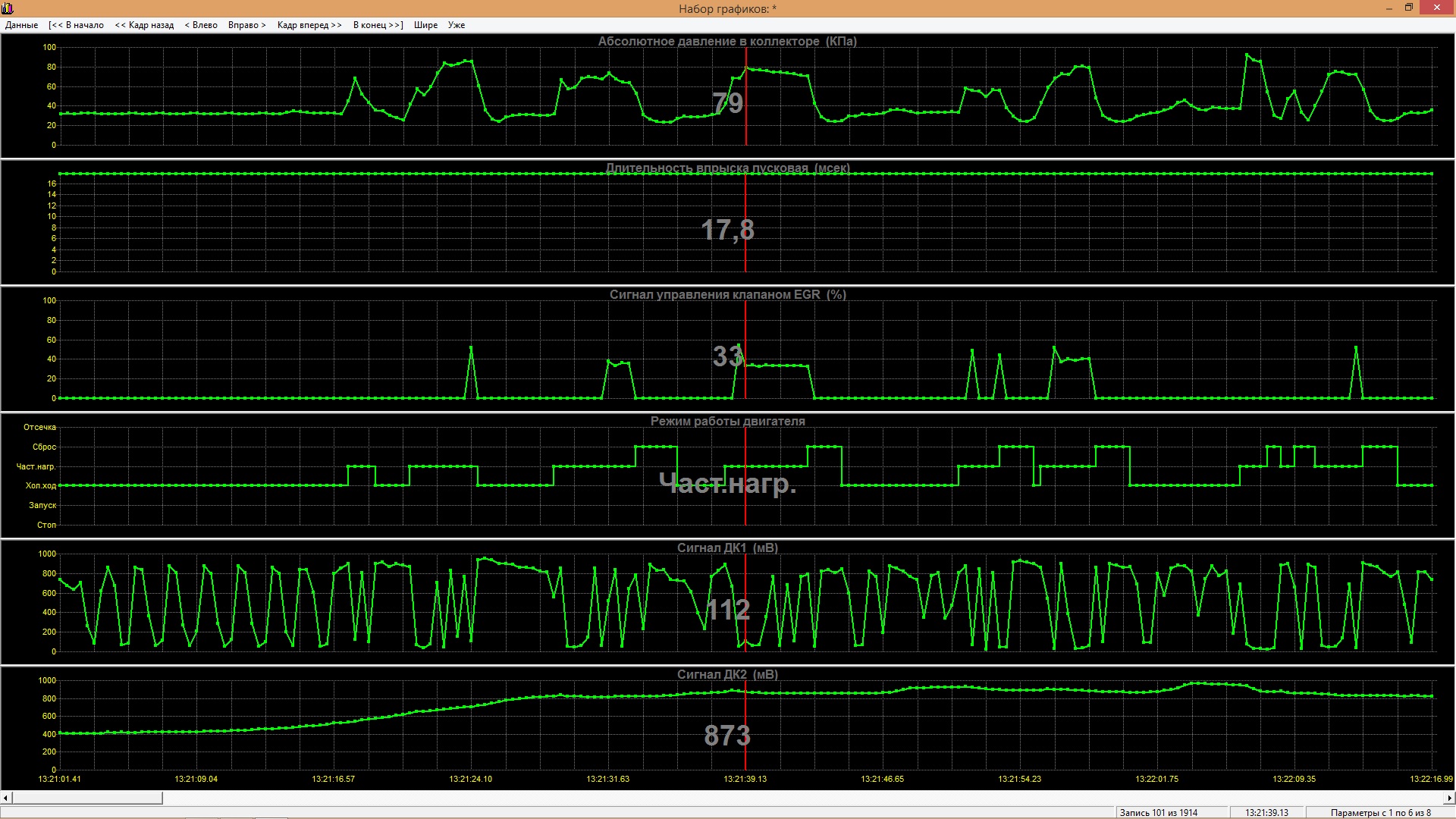Image resolution: width=1456 pixels, height=819 pixels.
Task: Narrow the graph scale with Уже
Action: [457, 25]
